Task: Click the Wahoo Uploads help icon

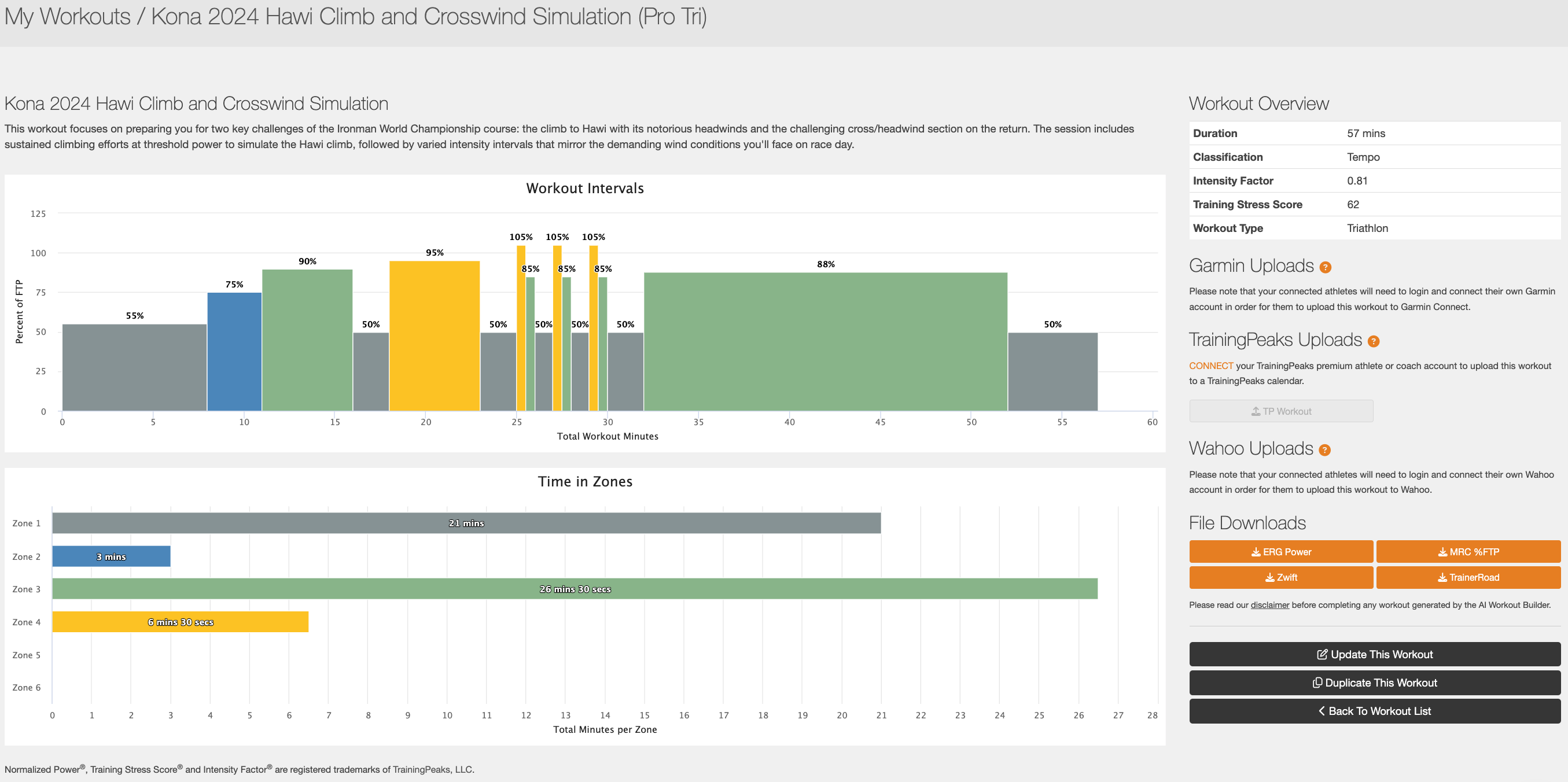Action: [x=1324, y=449]
